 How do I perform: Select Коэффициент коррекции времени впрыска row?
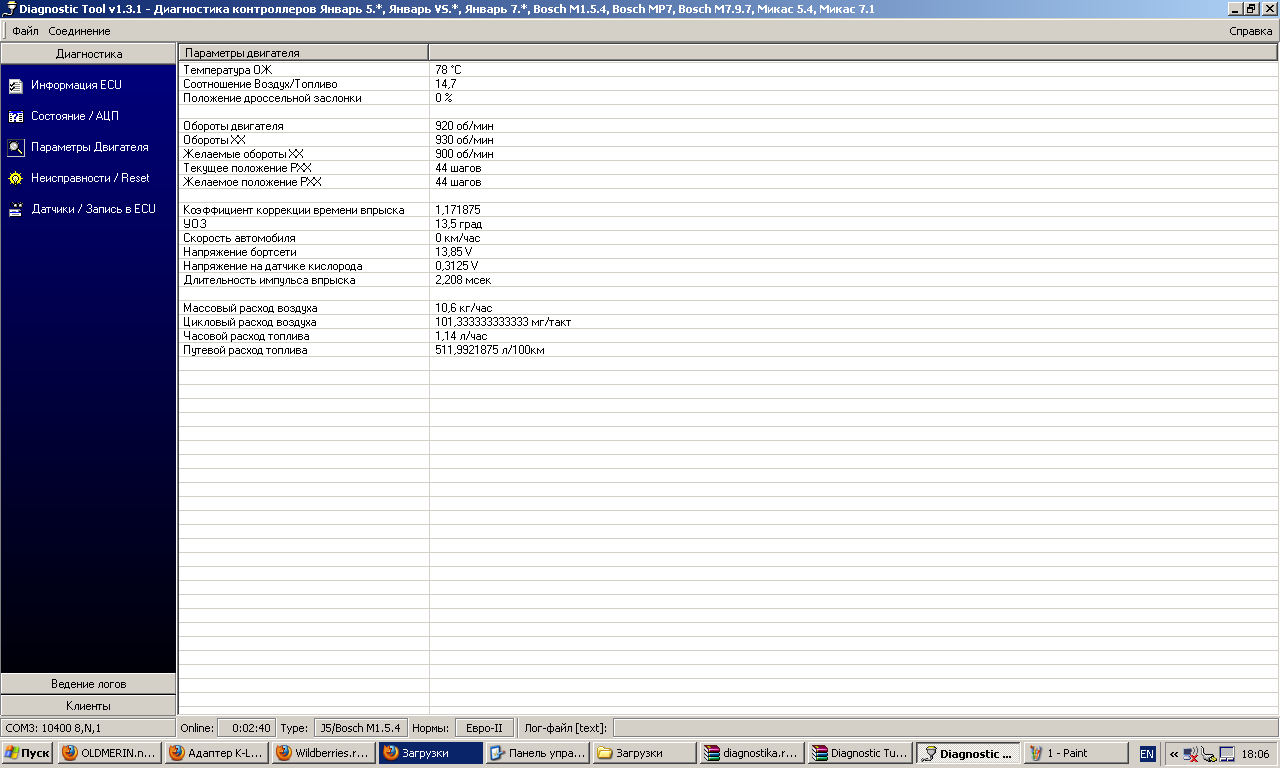729,210
